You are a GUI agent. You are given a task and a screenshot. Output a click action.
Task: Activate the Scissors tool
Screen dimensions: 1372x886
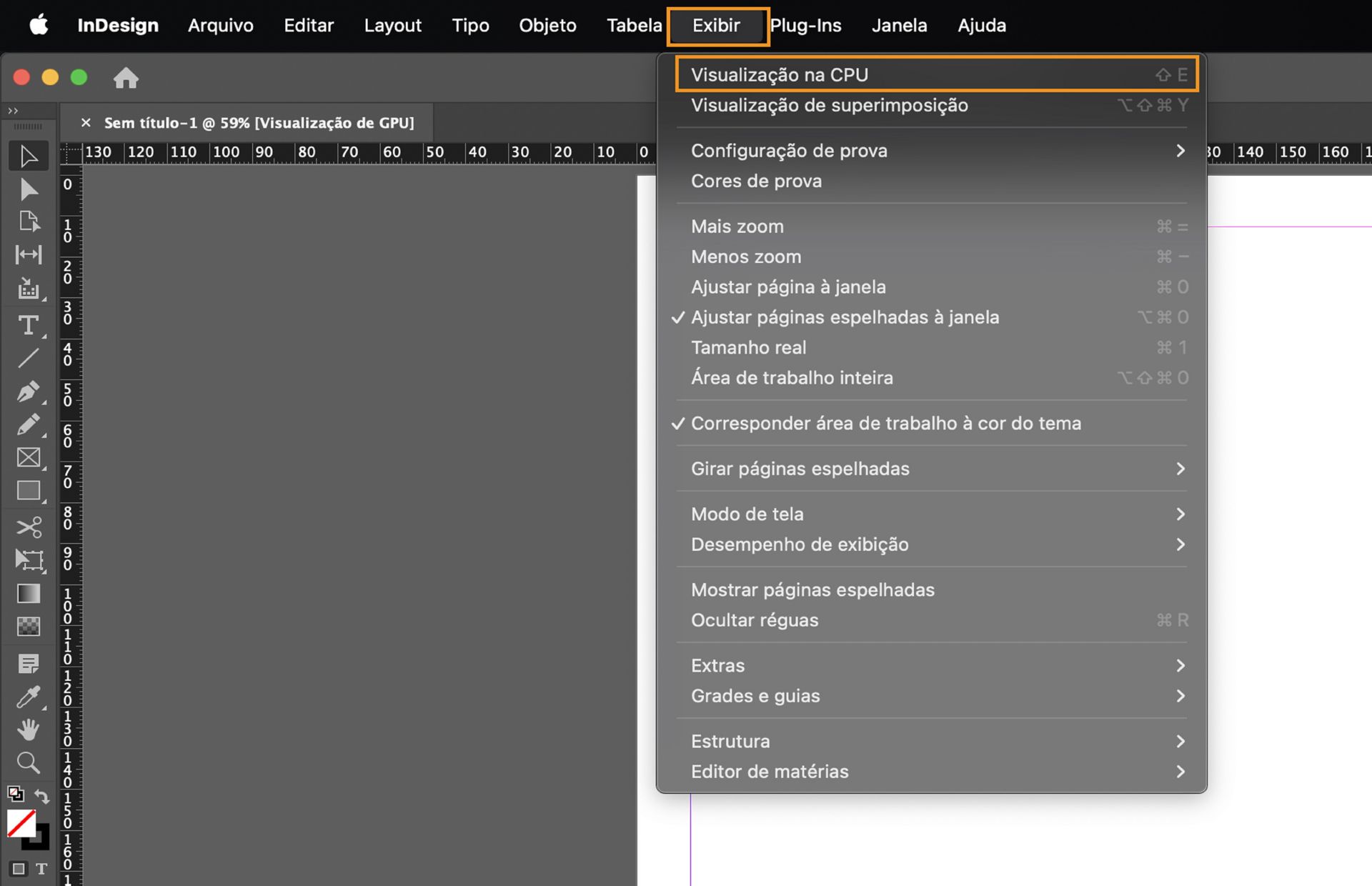coord(29,527)
